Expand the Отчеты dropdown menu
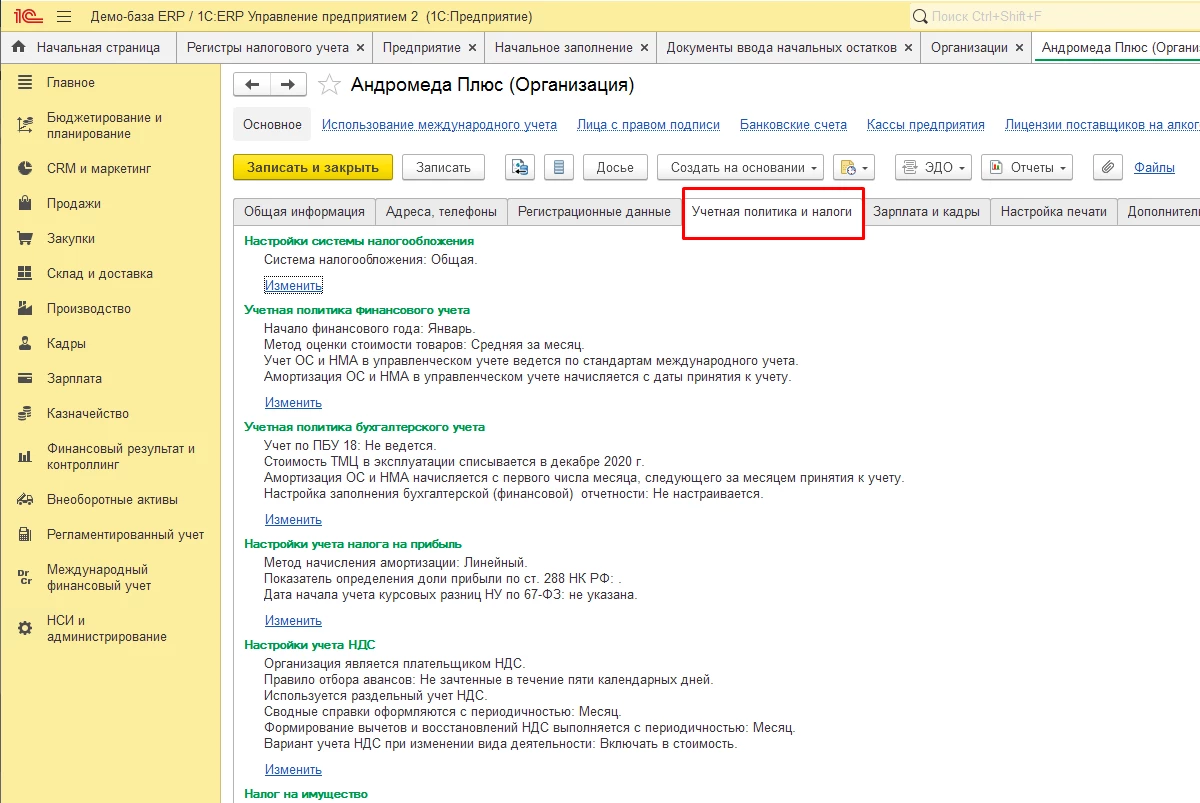 coord(1027,167)
